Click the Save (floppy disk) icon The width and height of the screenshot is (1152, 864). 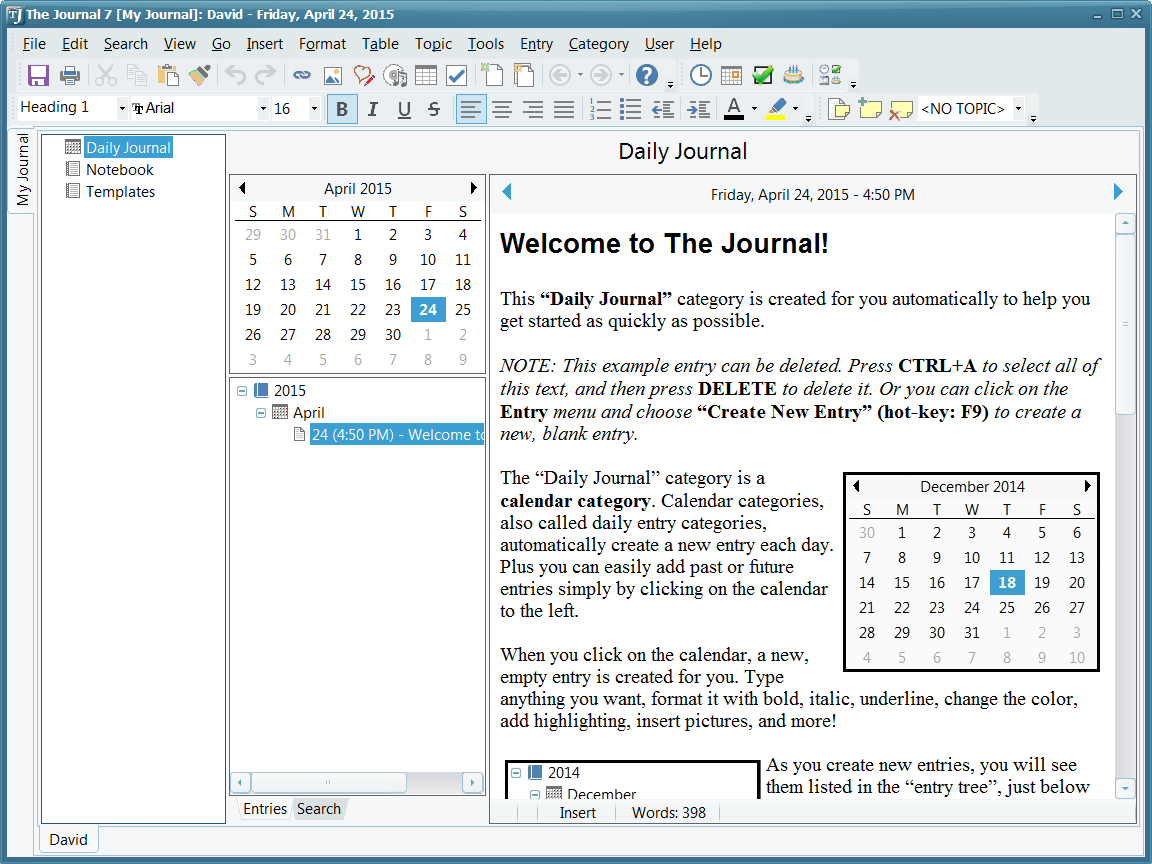[x=37, y=75]
